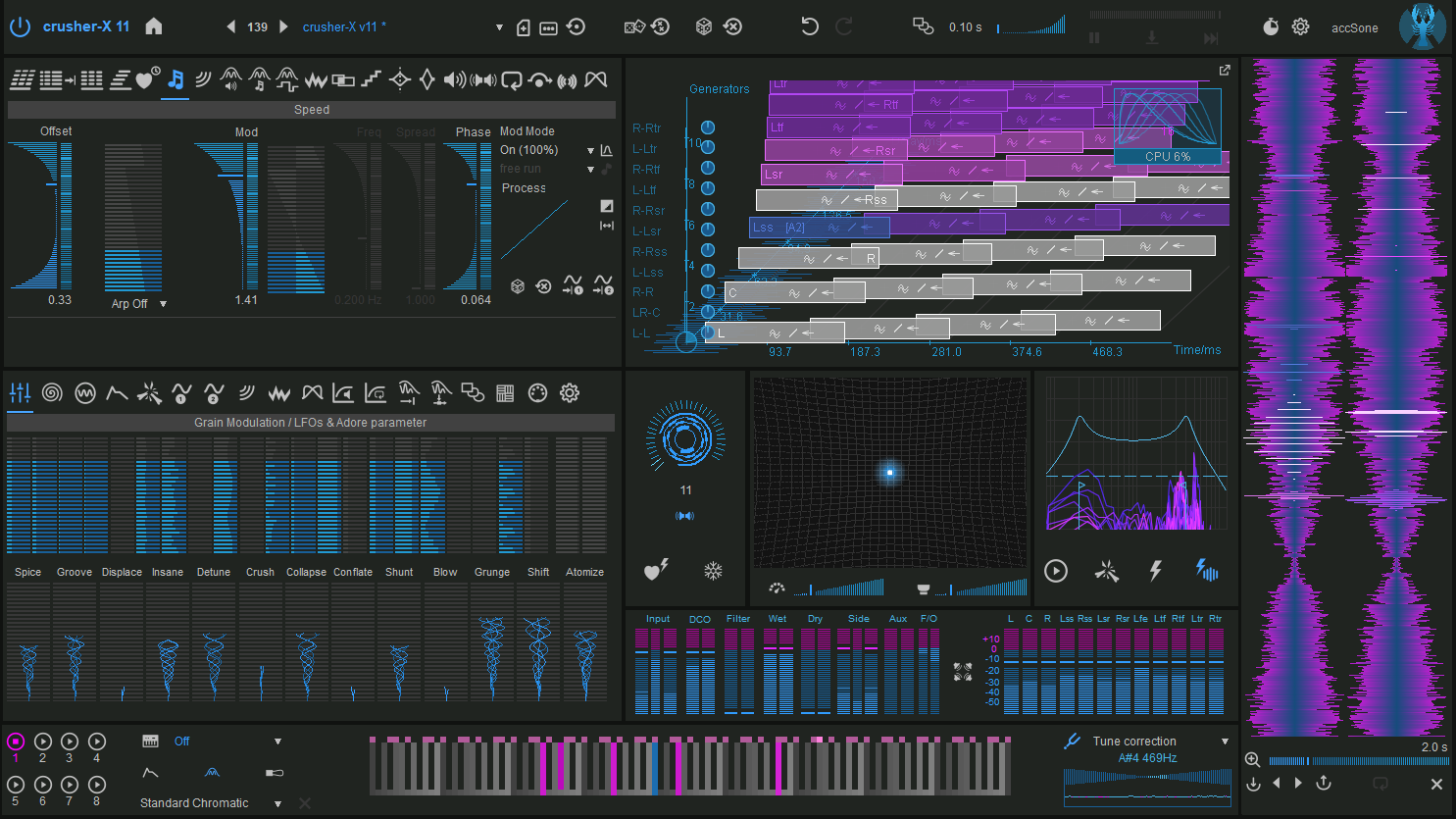
Task: Click the reset preset circular arrow icon
Action: (577, 26)
